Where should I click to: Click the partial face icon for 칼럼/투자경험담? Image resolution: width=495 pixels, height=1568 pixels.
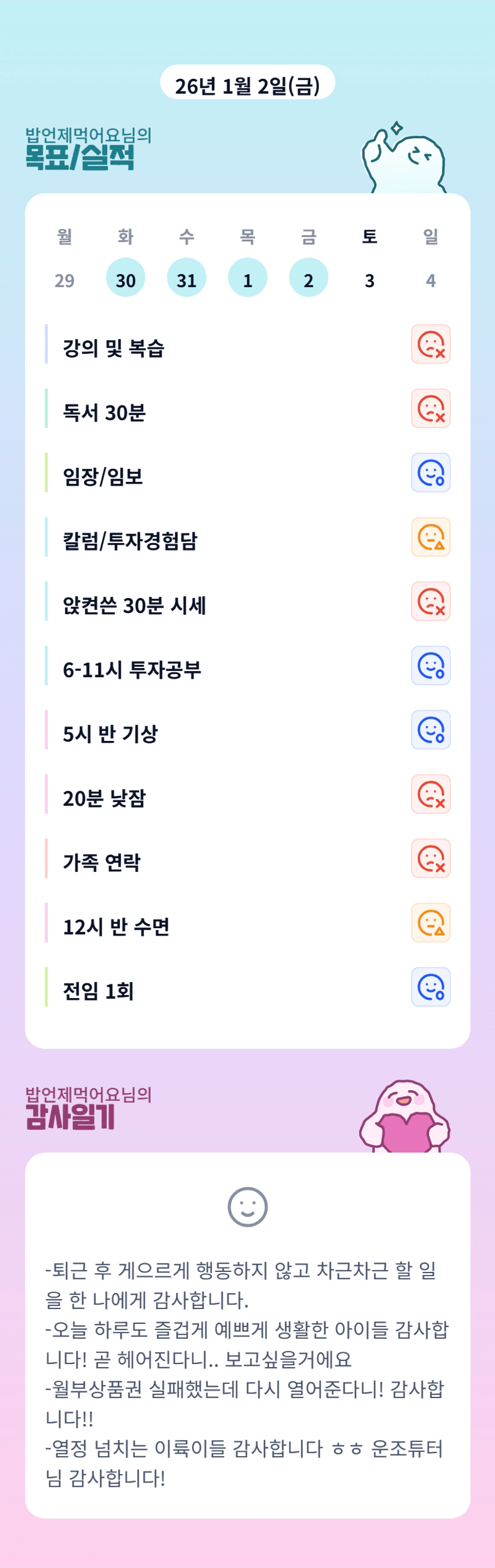tap(430, 538)
